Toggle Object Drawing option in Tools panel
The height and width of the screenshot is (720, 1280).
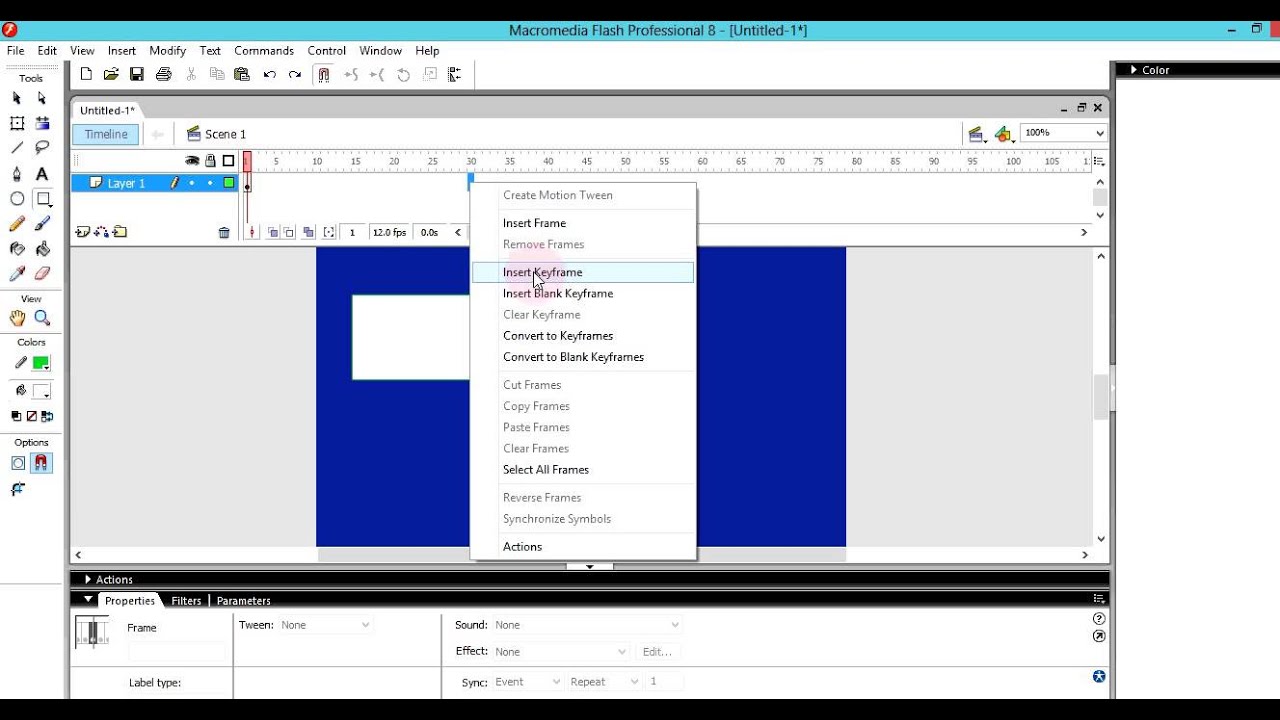[18, 463]
